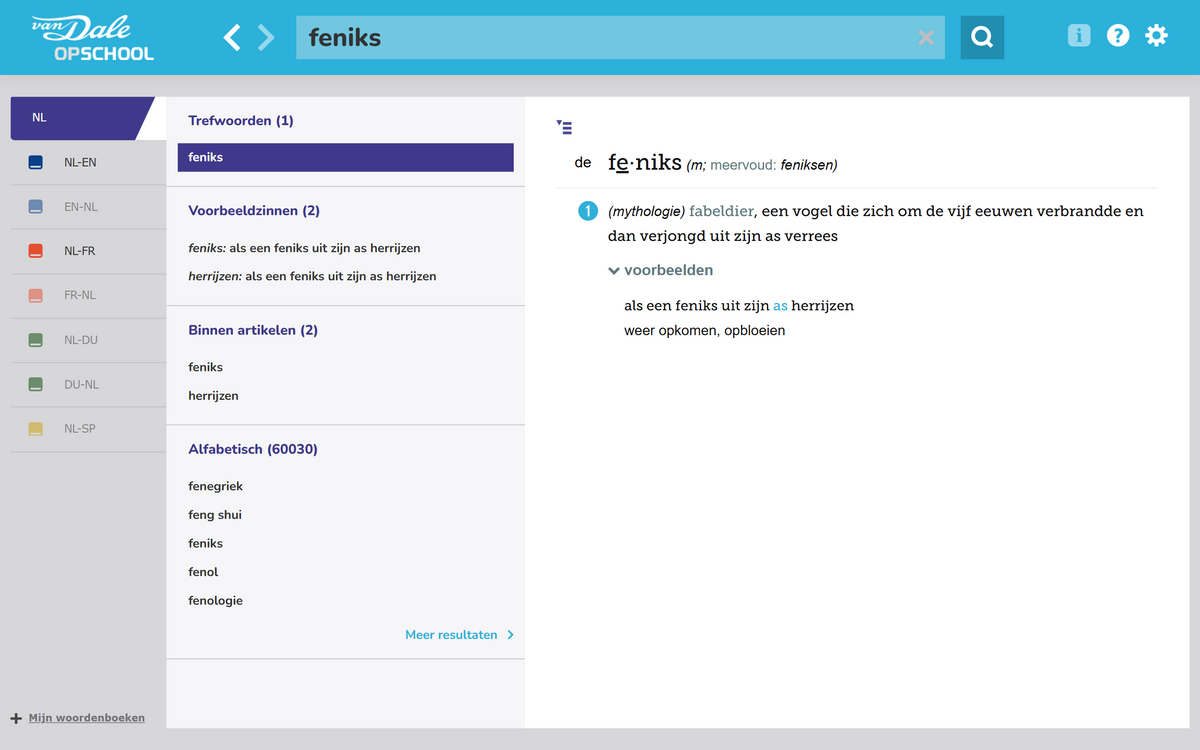Select the NL-DU dictionary book icon
1200x750 pixels.
click(36, 340)
